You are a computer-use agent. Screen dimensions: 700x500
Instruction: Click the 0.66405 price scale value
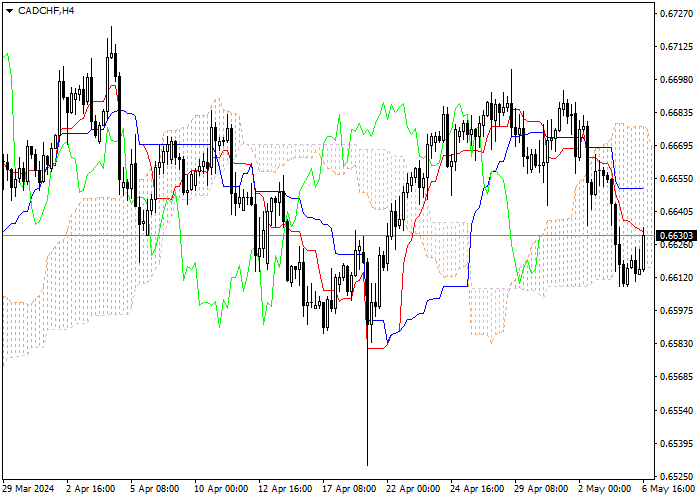676,212
